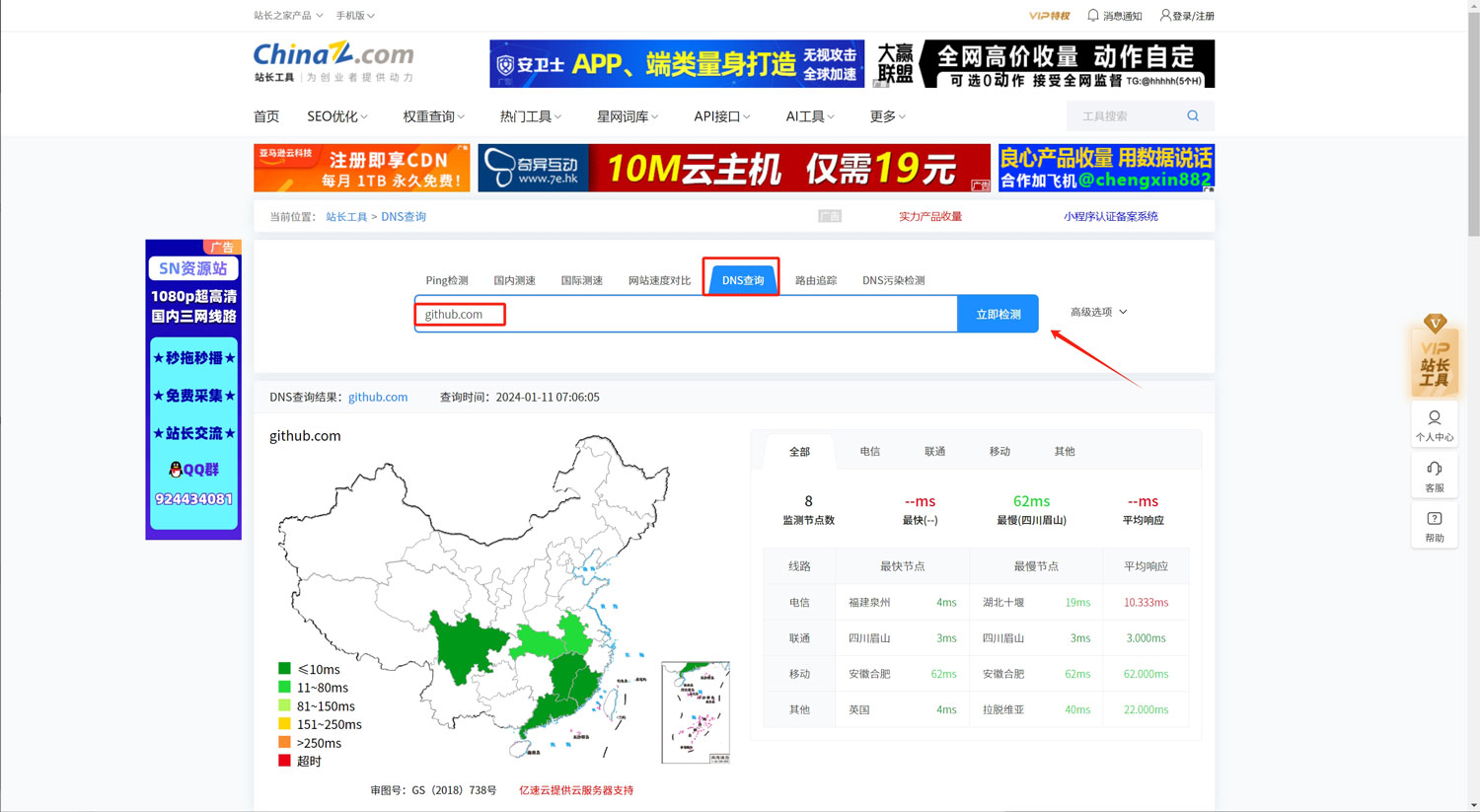This screenshot has width=1480, height=812.
Task: Open 亿速云提供云服务器支持 link
Action: click(576, 790)
